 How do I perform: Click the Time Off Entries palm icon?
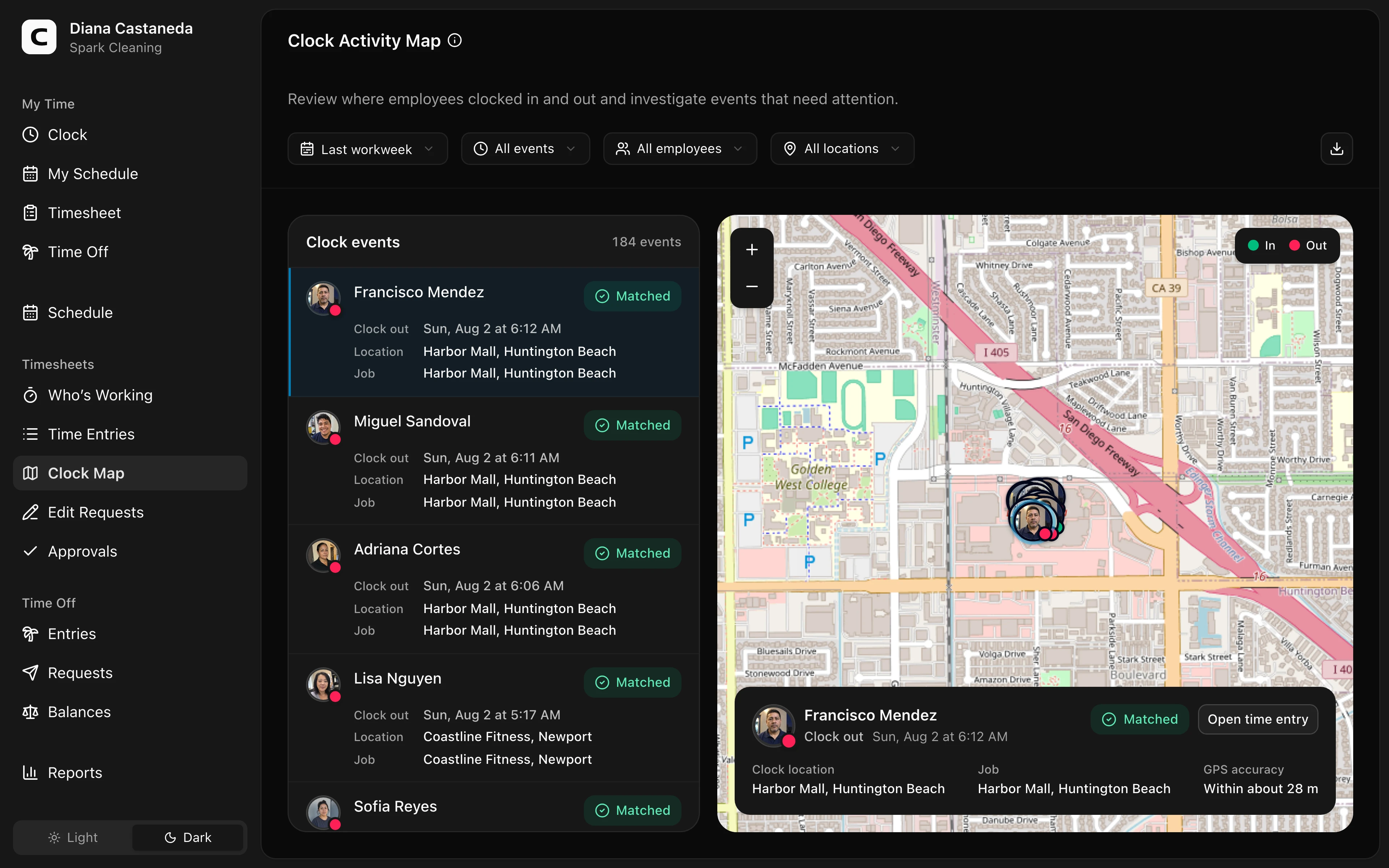(30, 634)
